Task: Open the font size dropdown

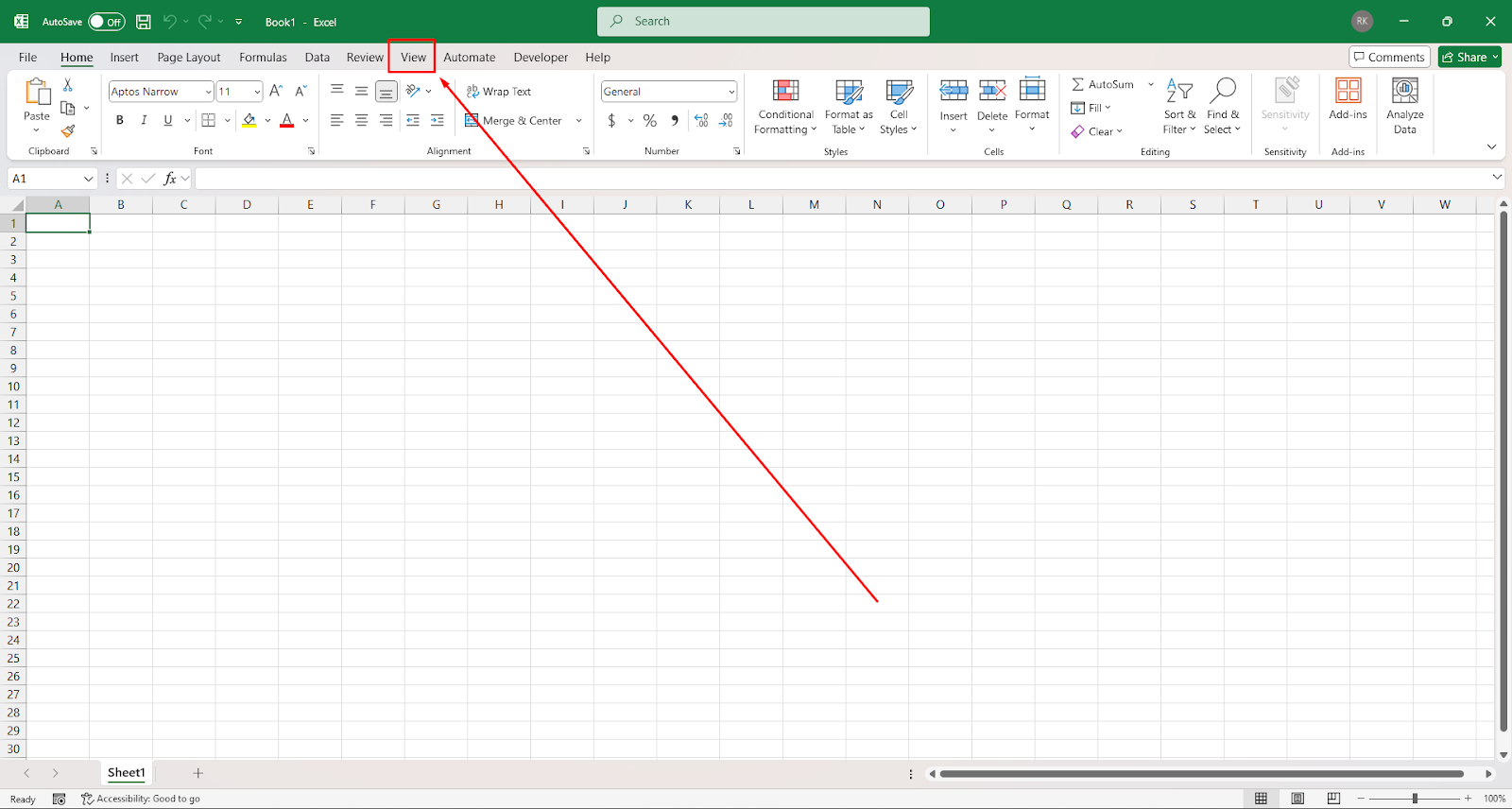Action: [257, 92]
